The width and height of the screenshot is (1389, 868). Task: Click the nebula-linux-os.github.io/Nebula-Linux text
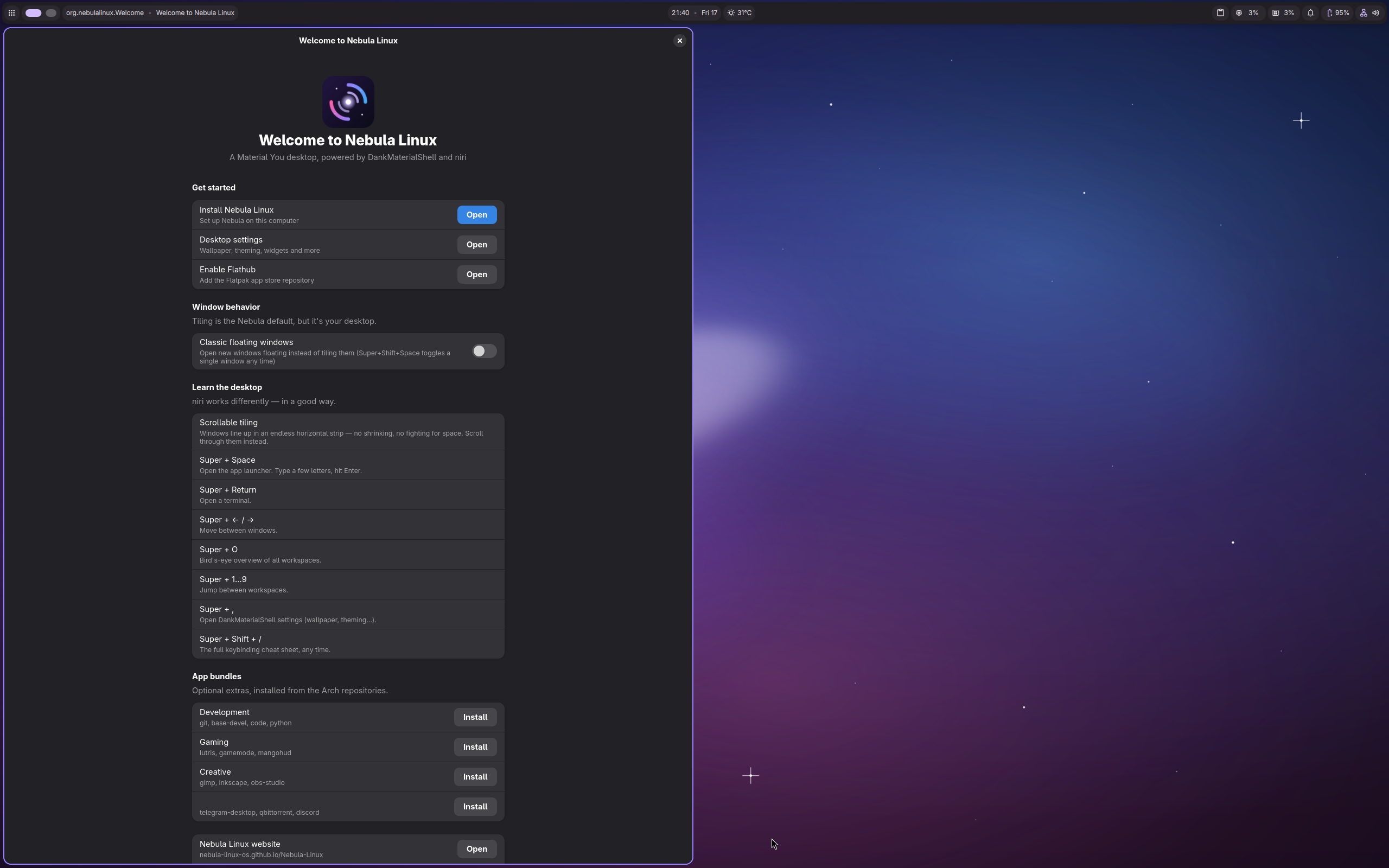[261, 855]
